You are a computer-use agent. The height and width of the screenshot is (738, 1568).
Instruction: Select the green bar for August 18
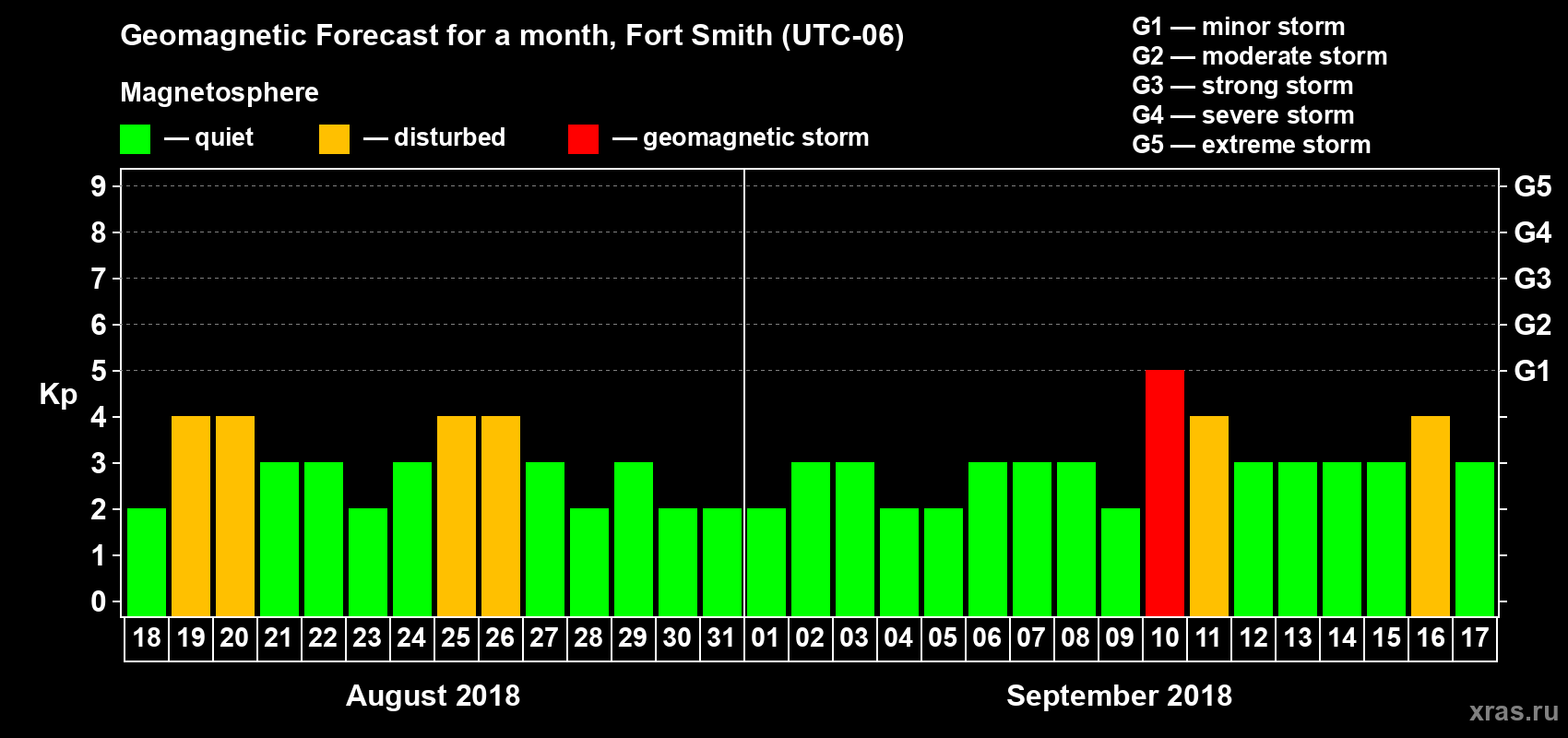(147, 563)
